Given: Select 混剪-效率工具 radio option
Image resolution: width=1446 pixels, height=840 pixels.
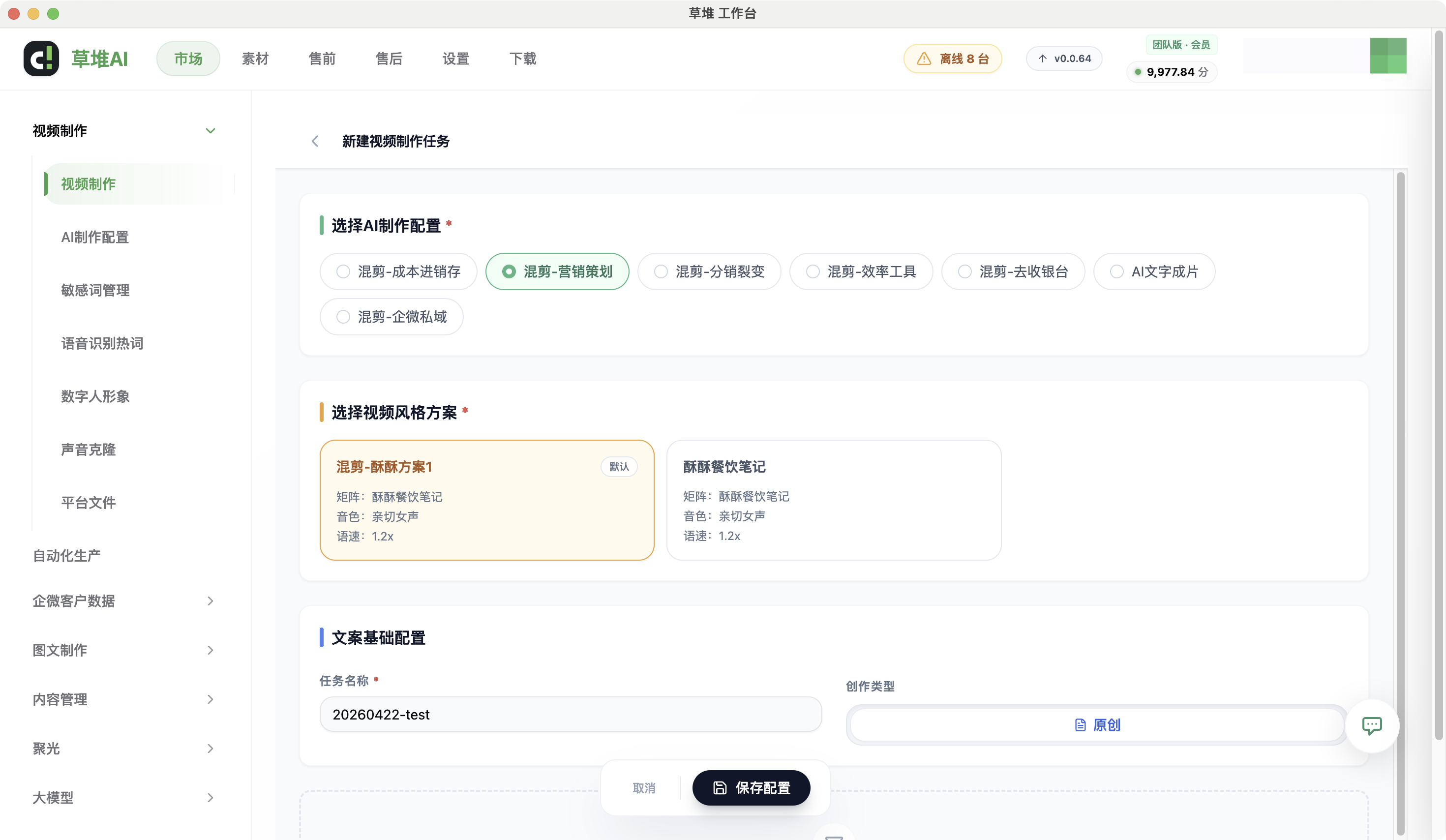Looking at the screenshot, I should (x=861, y=271).
